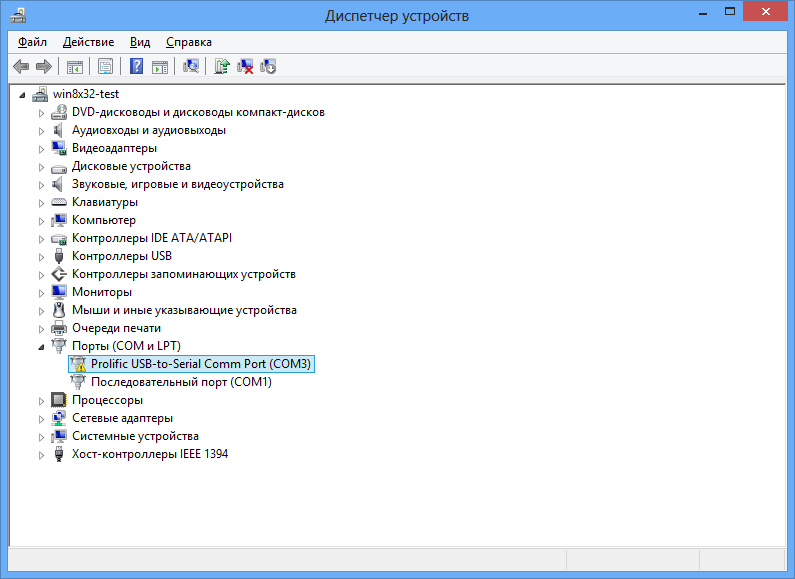795x579 pixels.
Task: Click the Контроллеры USB plug icon
Action: click(x=59, y=256)
